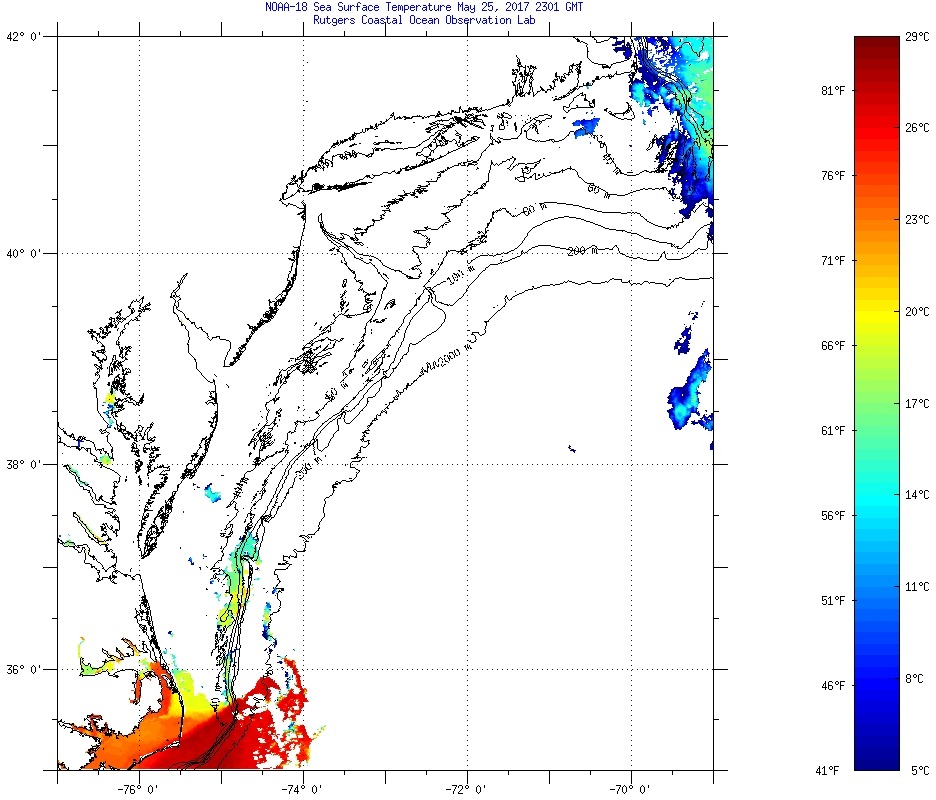Pick the cyan band near 14°C on the color bar
This screenshot has height=800, width=936.
tap(876, 495)
